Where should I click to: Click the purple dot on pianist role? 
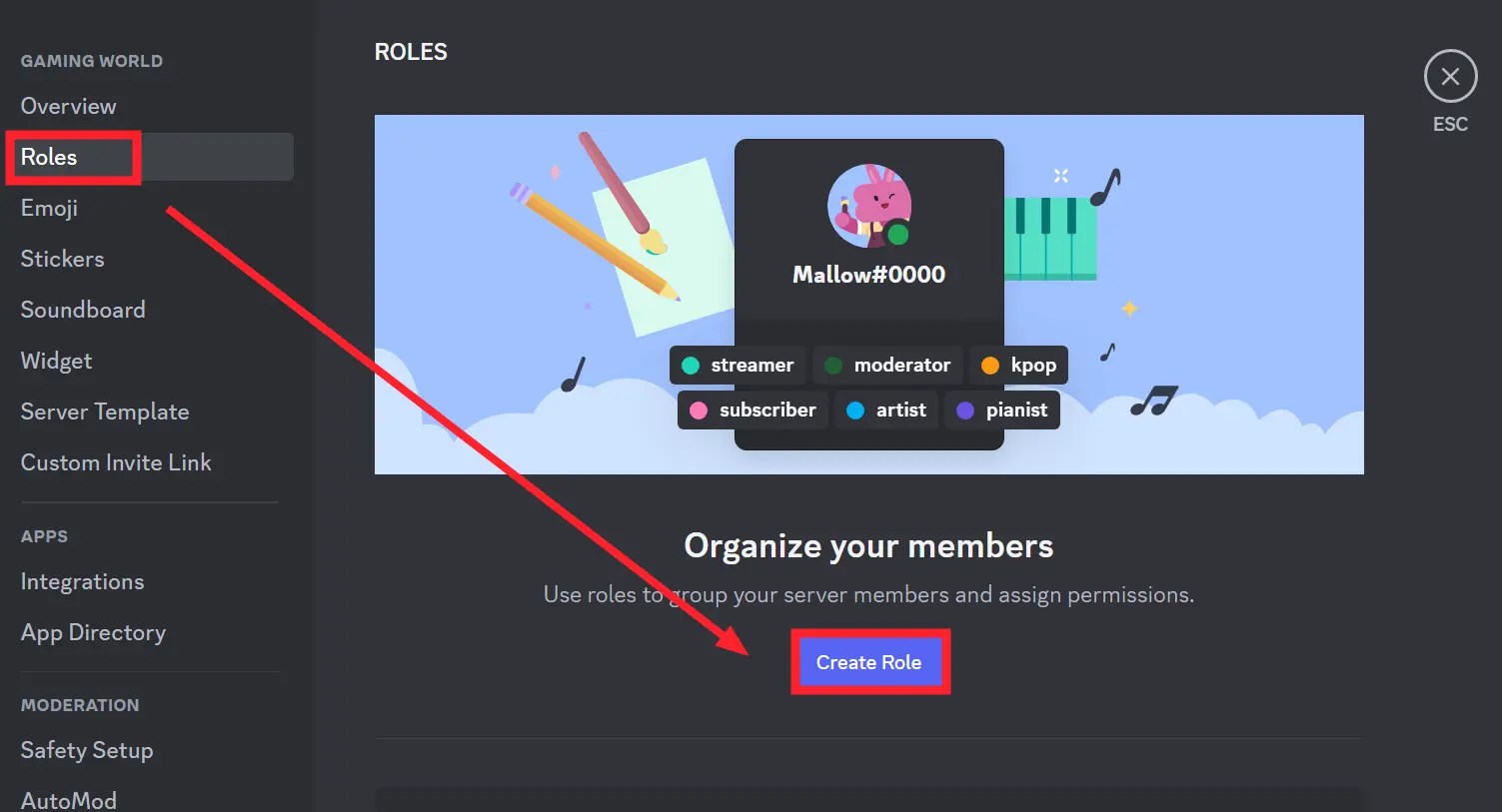pyautogui.click(x=965, y=409)
